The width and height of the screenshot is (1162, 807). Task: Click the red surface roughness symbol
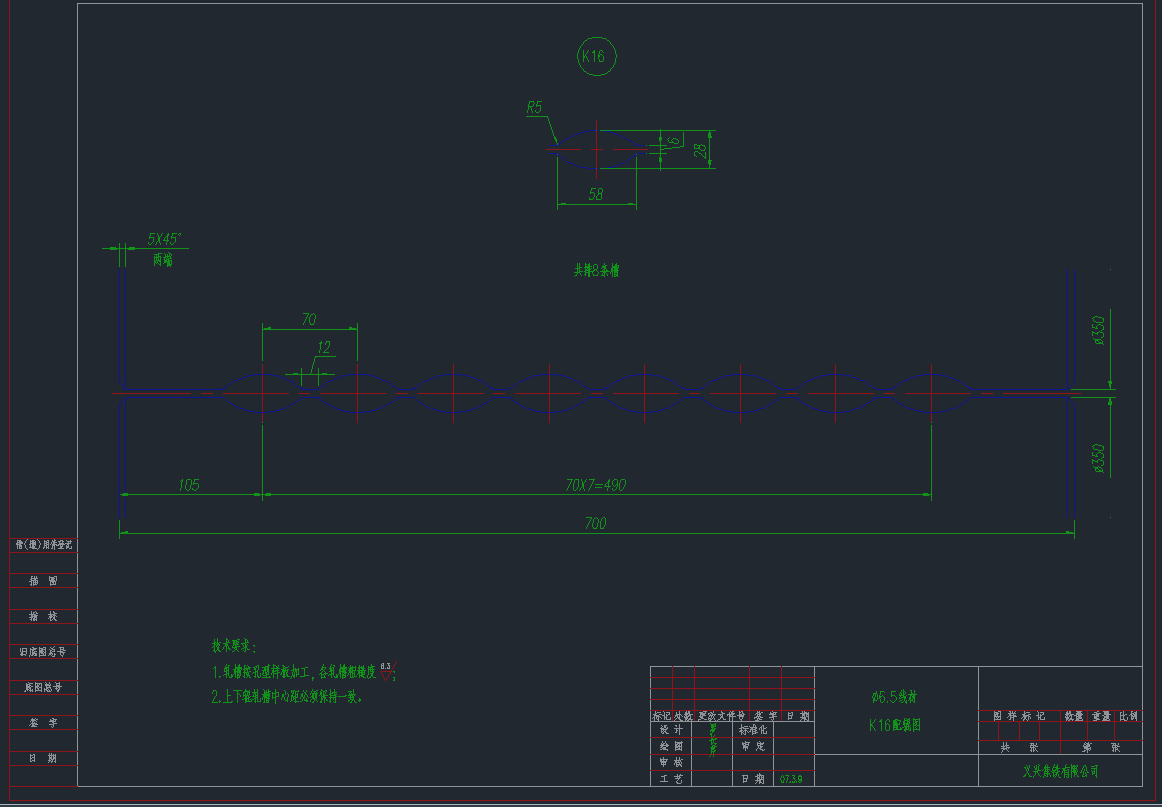[388, 671]
